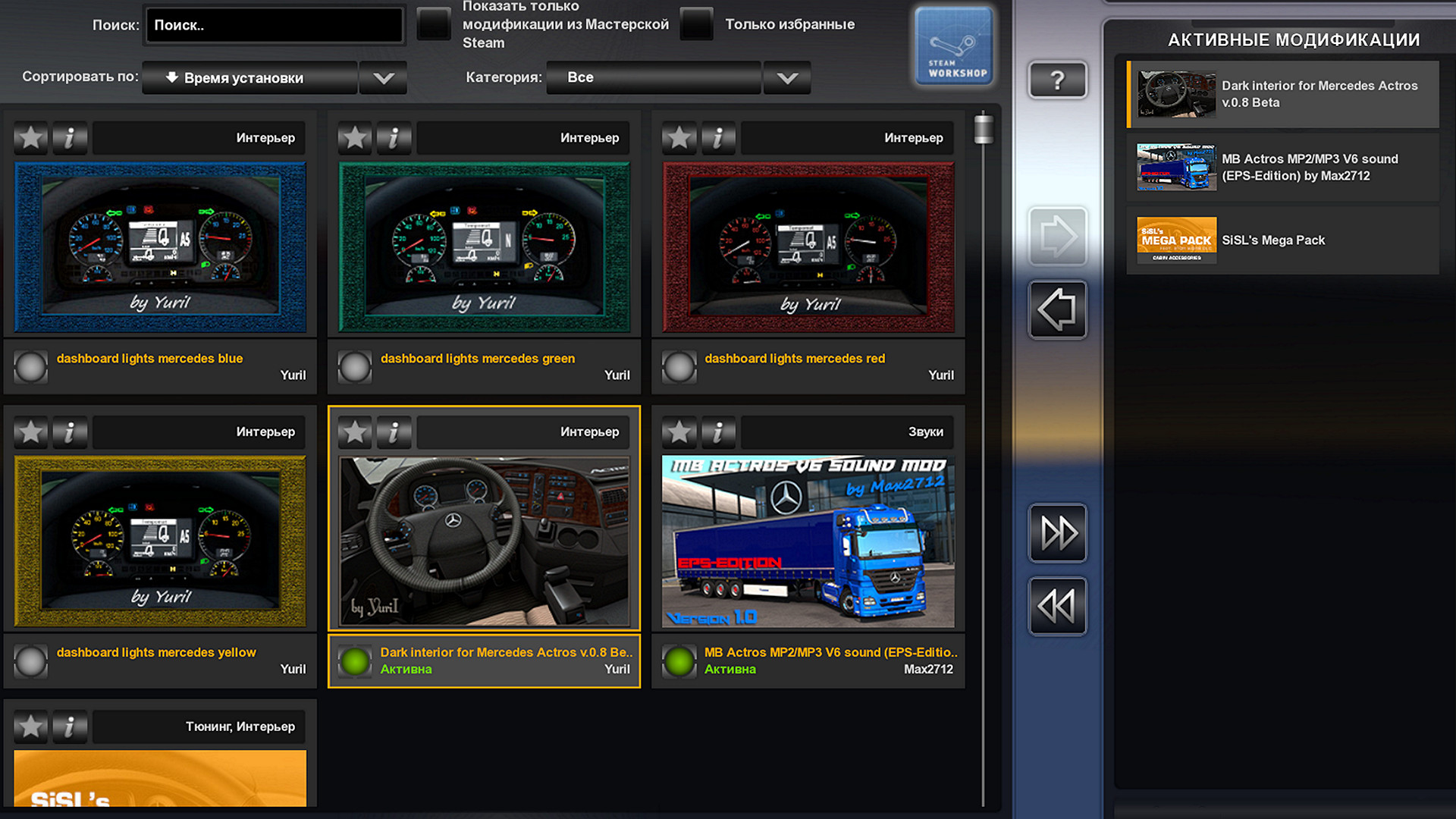Toggle the active MB Actros V6 sound indicator
1456x819 pixels.
click(679, 661)
